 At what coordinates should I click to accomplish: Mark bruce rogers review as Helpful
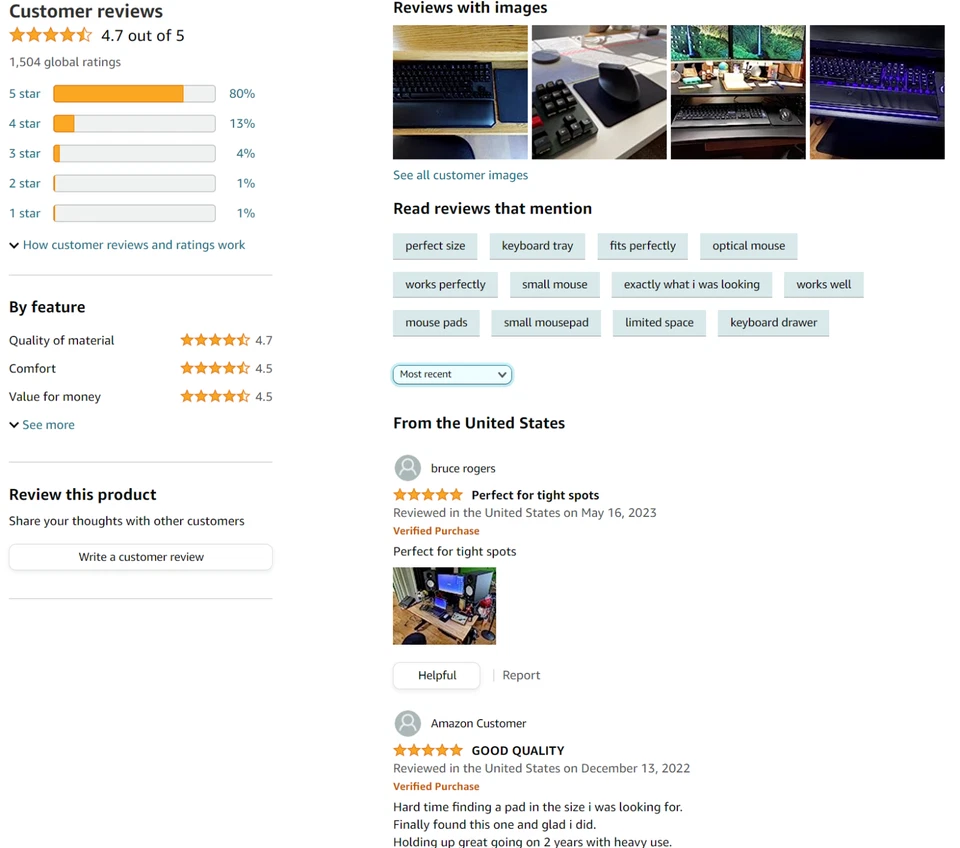pos(437,675)
